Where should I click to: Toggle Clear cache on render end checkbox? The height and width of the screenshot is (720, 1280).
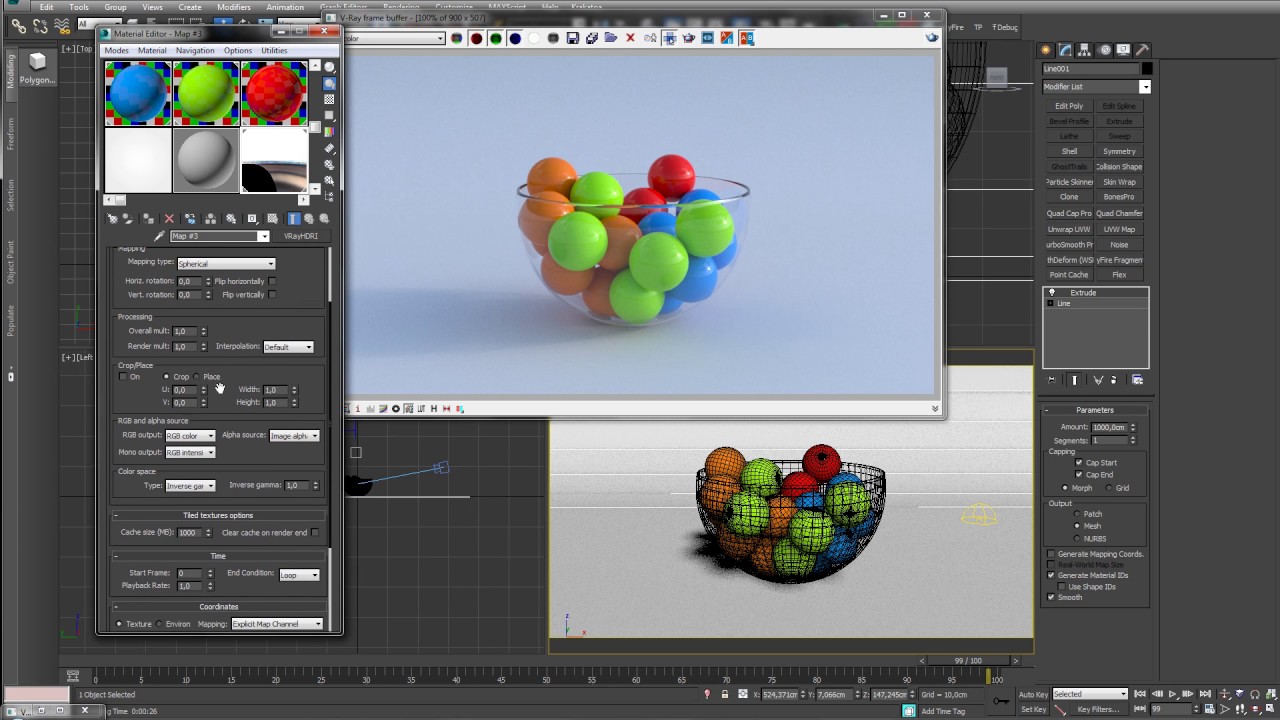[315, 533]
